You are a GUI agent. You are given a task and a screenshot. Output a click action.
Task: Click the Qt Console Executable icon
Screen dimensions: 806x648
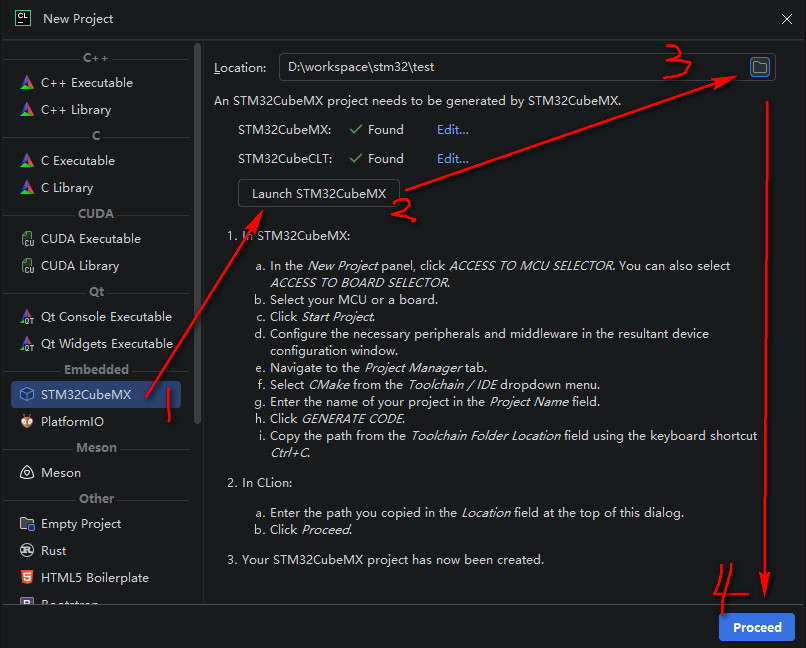pyautogui.click(x=27, y=317)
